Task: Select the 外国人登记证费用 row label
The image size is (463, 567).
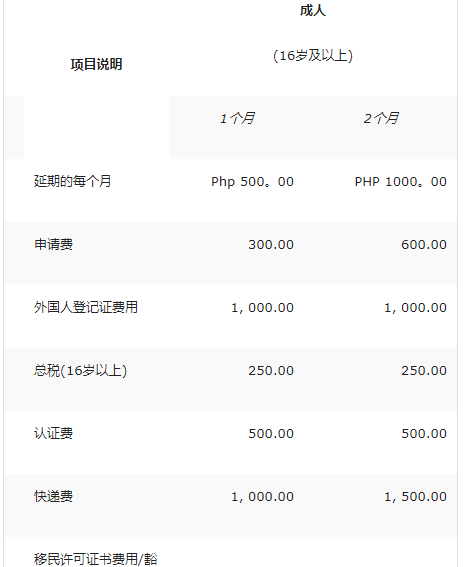Action: (86, 307)
